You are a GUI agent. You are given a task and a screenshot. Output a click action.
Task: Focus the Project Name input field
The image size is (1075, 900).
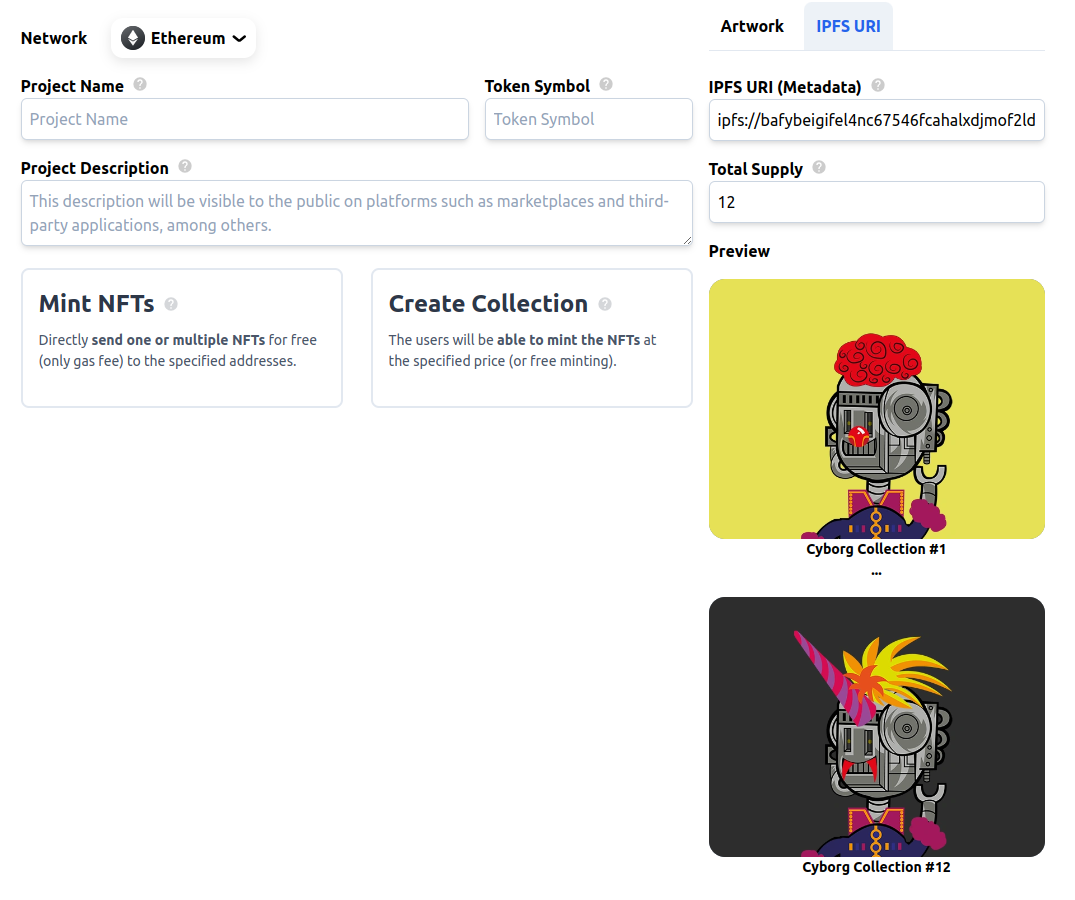click(244, 119)
